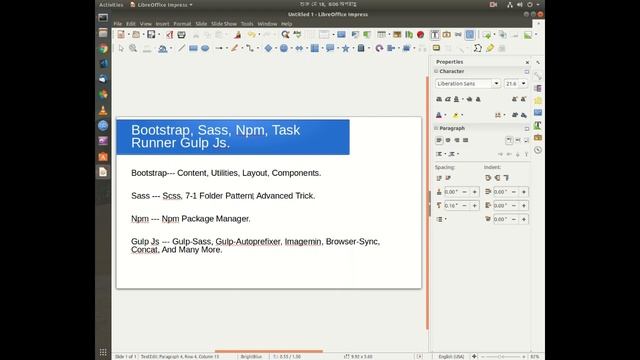Select the Curves and Polygons tool
The image size is (640, 360).
click(x=234, y=48)
